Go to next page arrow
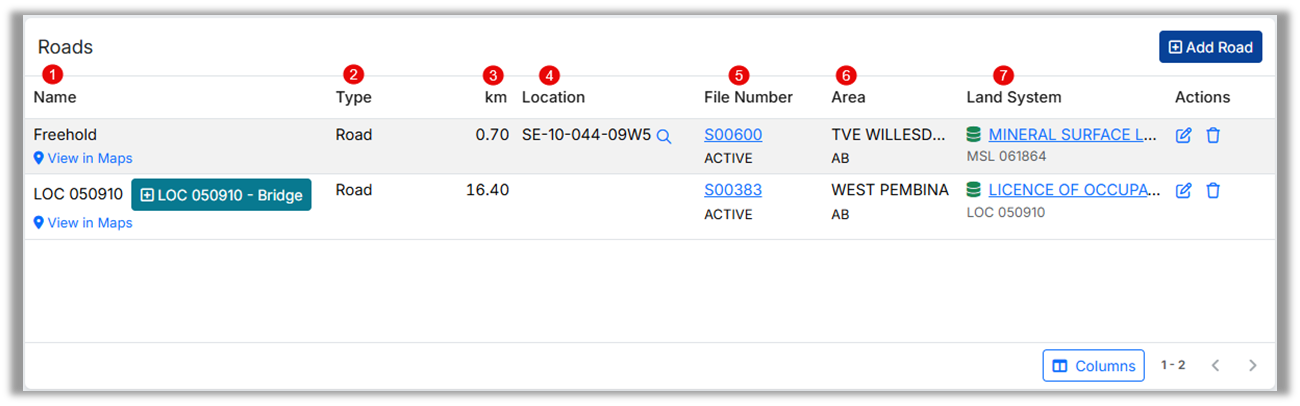 click(1252, 366)
